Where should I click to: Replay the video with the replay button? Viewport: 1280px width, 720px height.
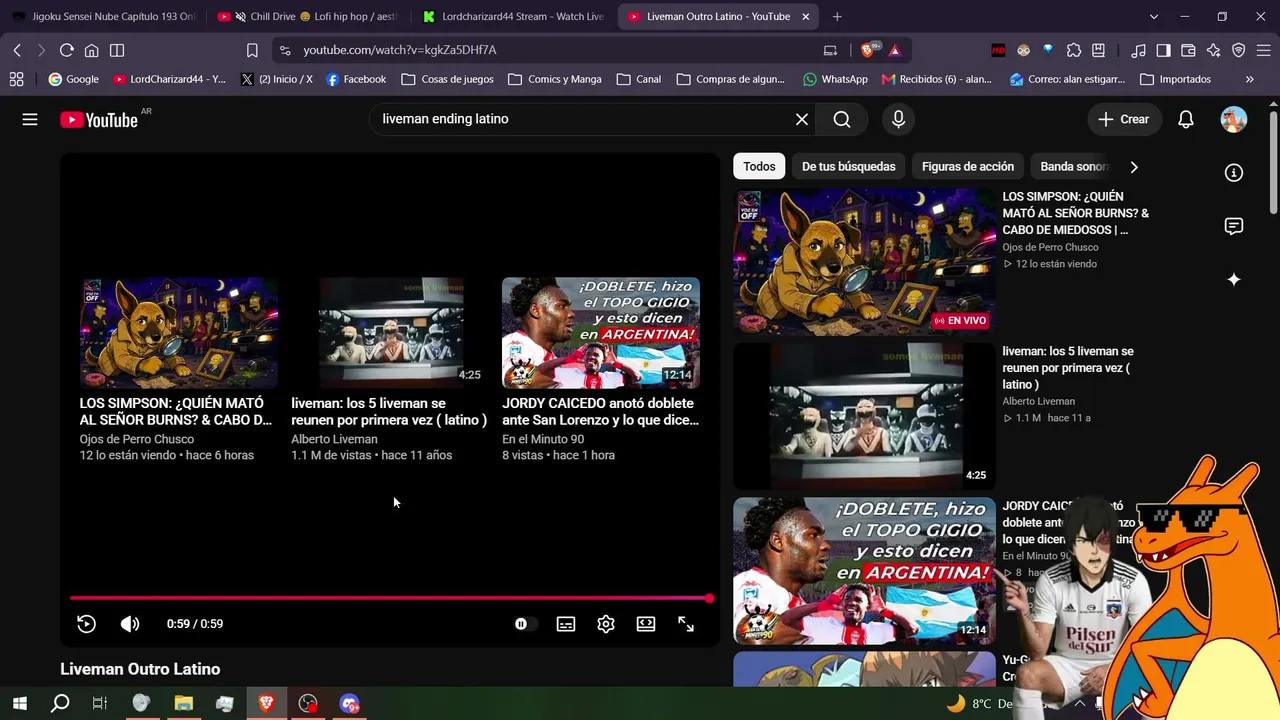(87, 624)
